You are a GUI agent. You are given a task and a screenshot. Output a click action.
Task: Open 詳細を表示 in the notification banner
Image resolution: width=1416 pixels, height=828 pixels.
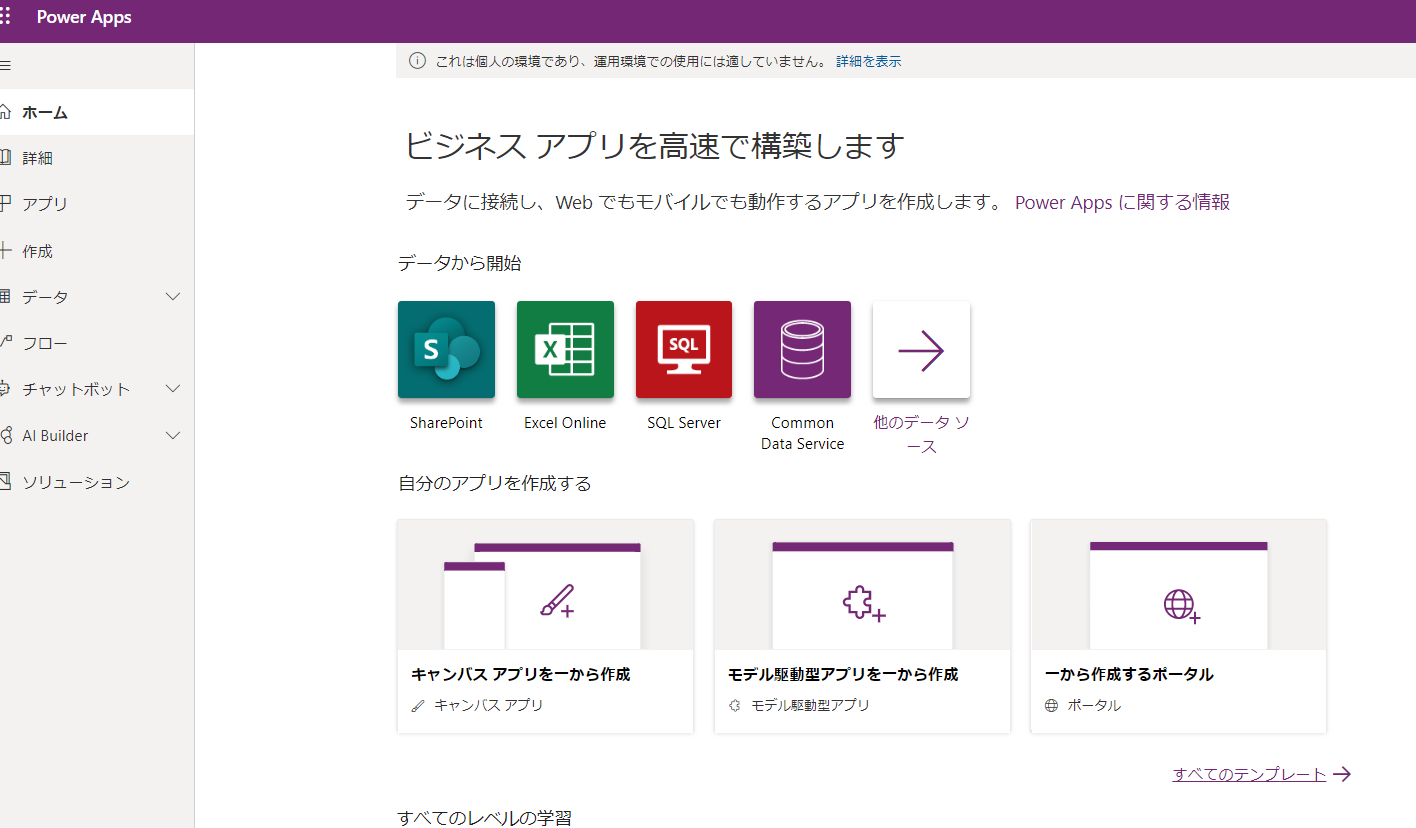pos(866,60)
